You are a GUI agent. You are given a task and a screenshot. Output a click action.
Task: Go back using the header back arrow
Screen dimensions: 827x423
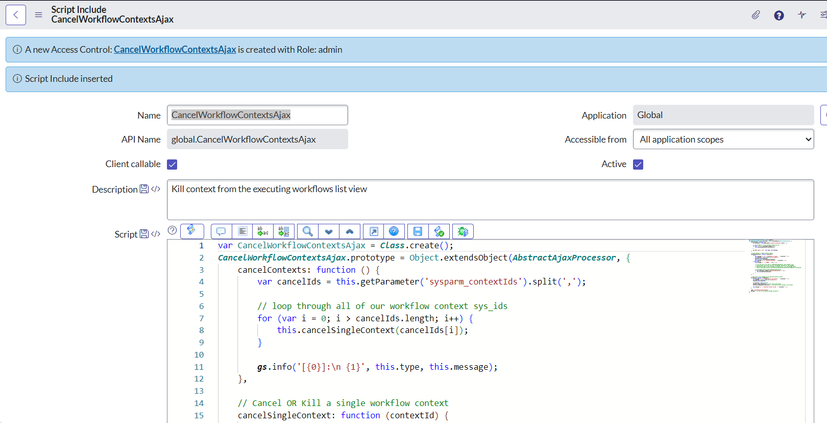[15, 15]
